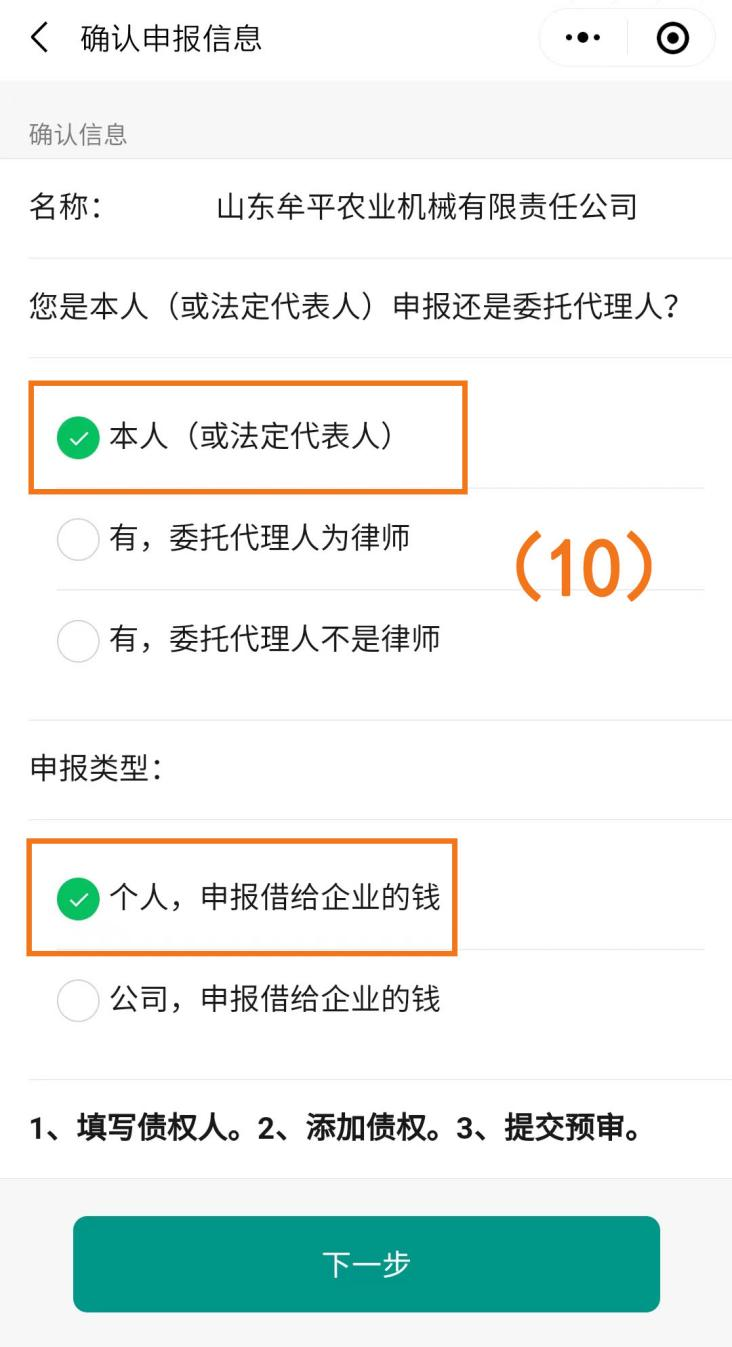Tap the 申报类型 label
732x1347 pixels.
pyautogui.click(x=96, y=769)
